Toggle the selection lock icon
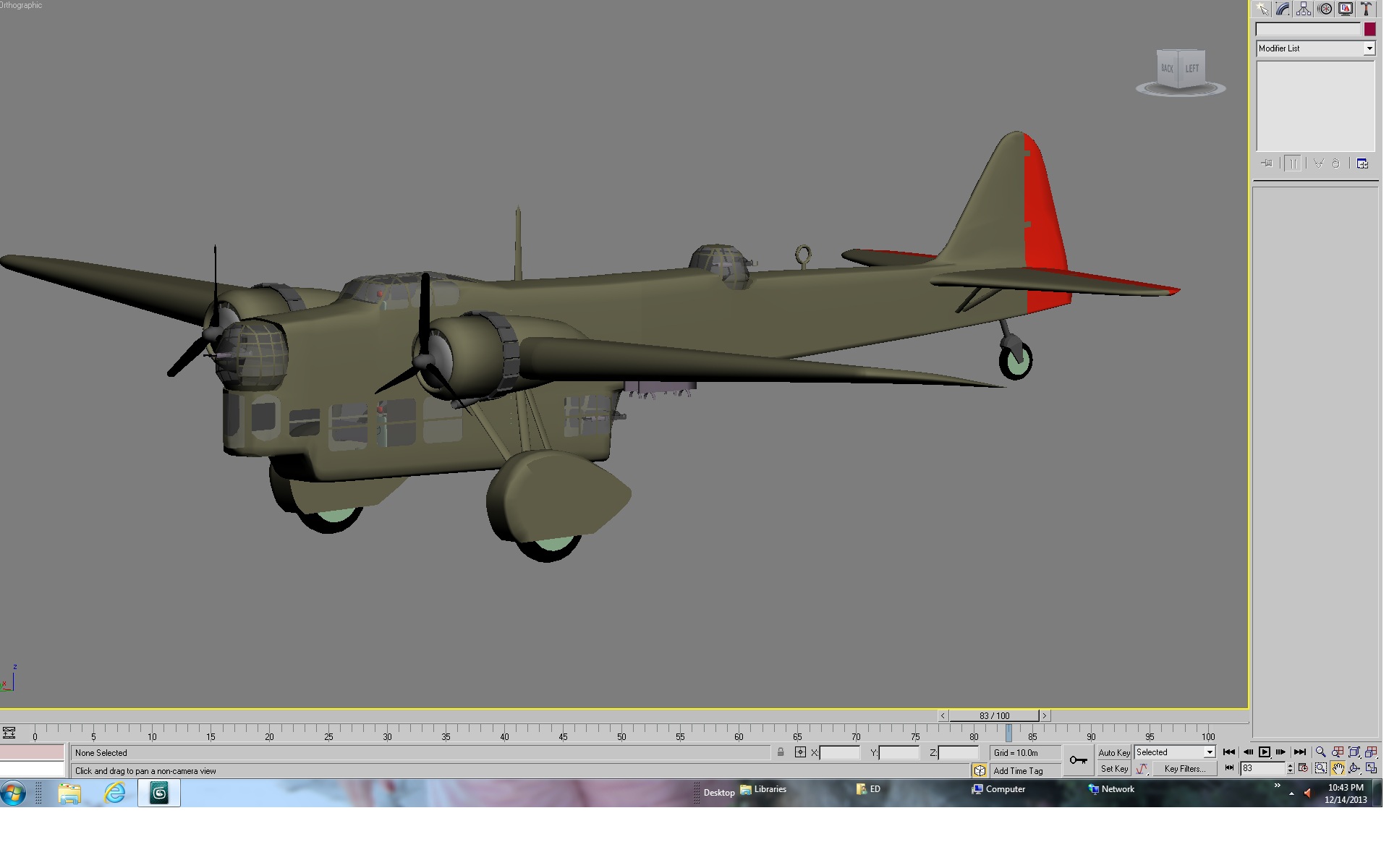The width and height of the screenshot is (1389, 868). [x=781, y=752]
